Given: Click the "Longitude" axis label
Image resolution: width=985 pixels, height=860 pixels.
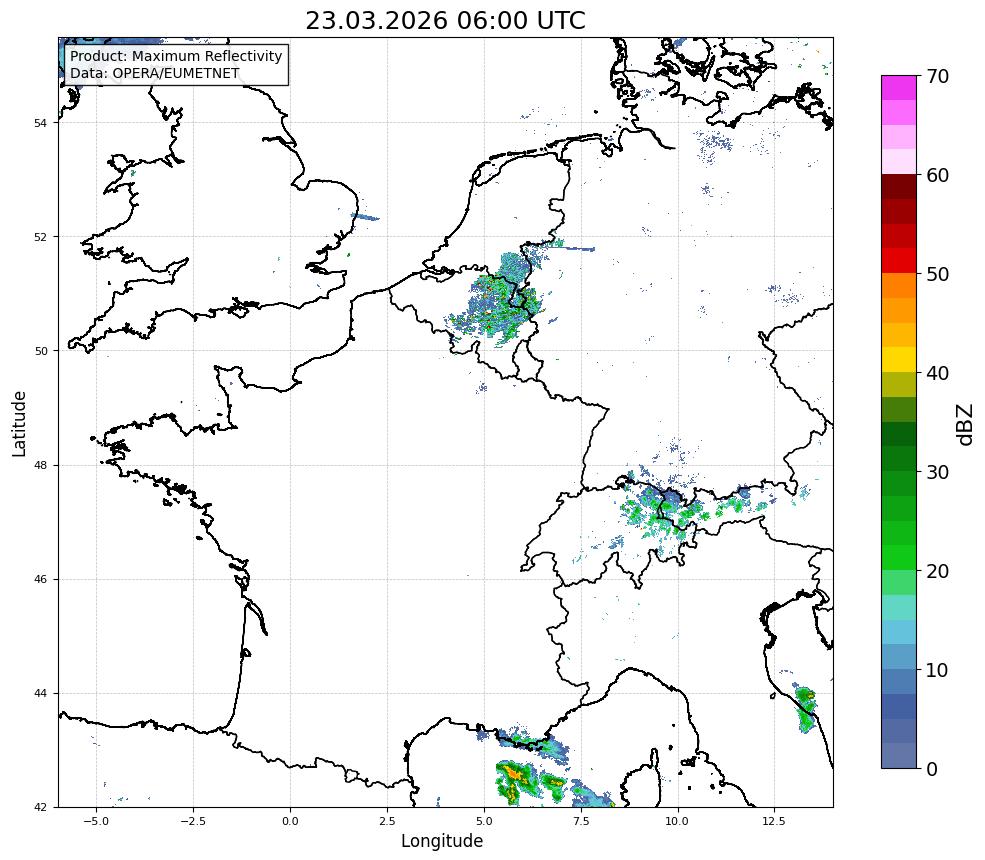Looking at the screenshot, I should [442, 841].
